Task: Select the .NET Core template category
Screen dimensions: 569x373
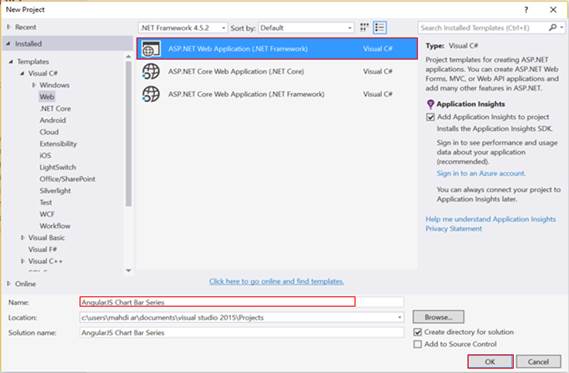Action: click(x=56, y=108)
